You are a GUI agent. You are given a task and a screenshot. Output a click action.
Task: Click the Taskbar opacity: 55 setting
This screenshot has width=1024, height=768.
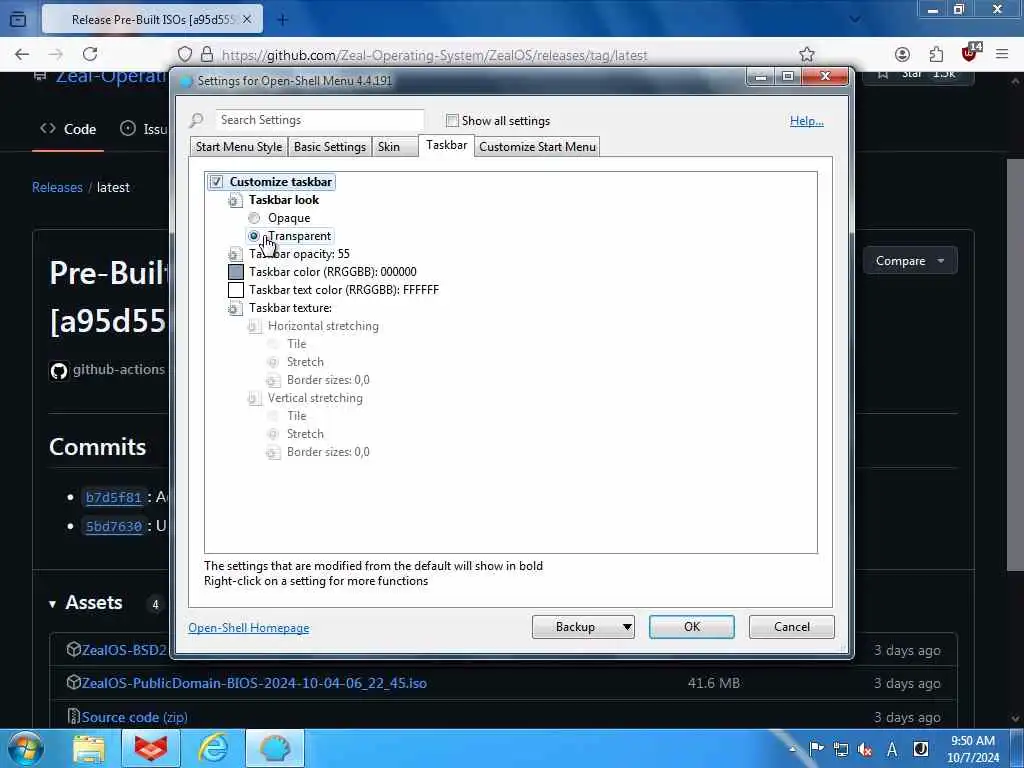(299, 254)
